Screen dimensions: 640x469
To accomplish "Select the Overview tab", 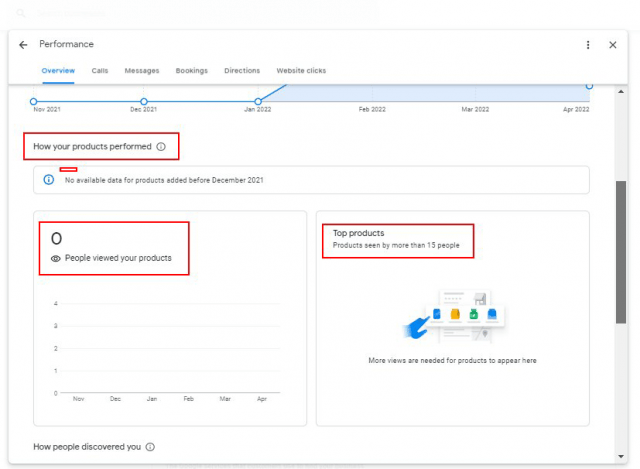I will coord(58,71).
